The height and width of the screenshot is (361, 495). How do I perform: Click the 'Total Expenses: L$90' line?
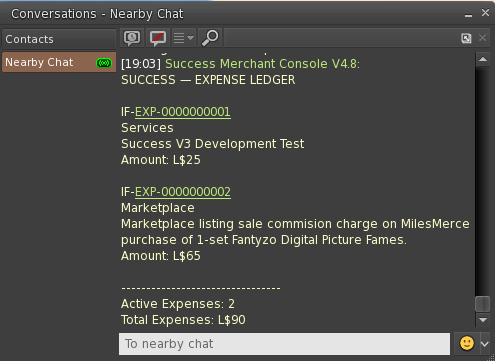[183, 320]
